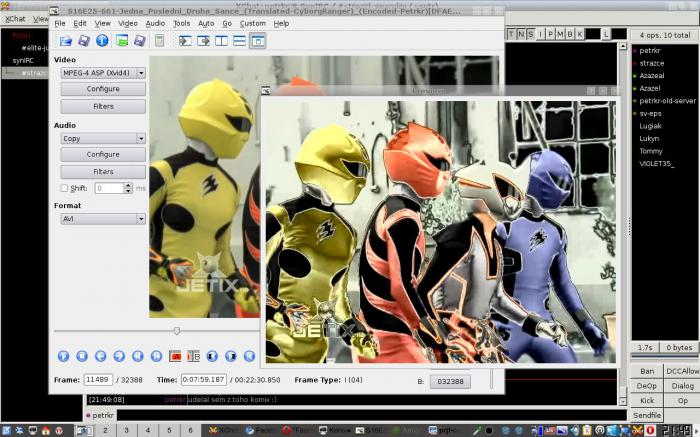The image size is (700, 437).
Task: Click the Sendfile button in XChat
Action: coord(647,415)
